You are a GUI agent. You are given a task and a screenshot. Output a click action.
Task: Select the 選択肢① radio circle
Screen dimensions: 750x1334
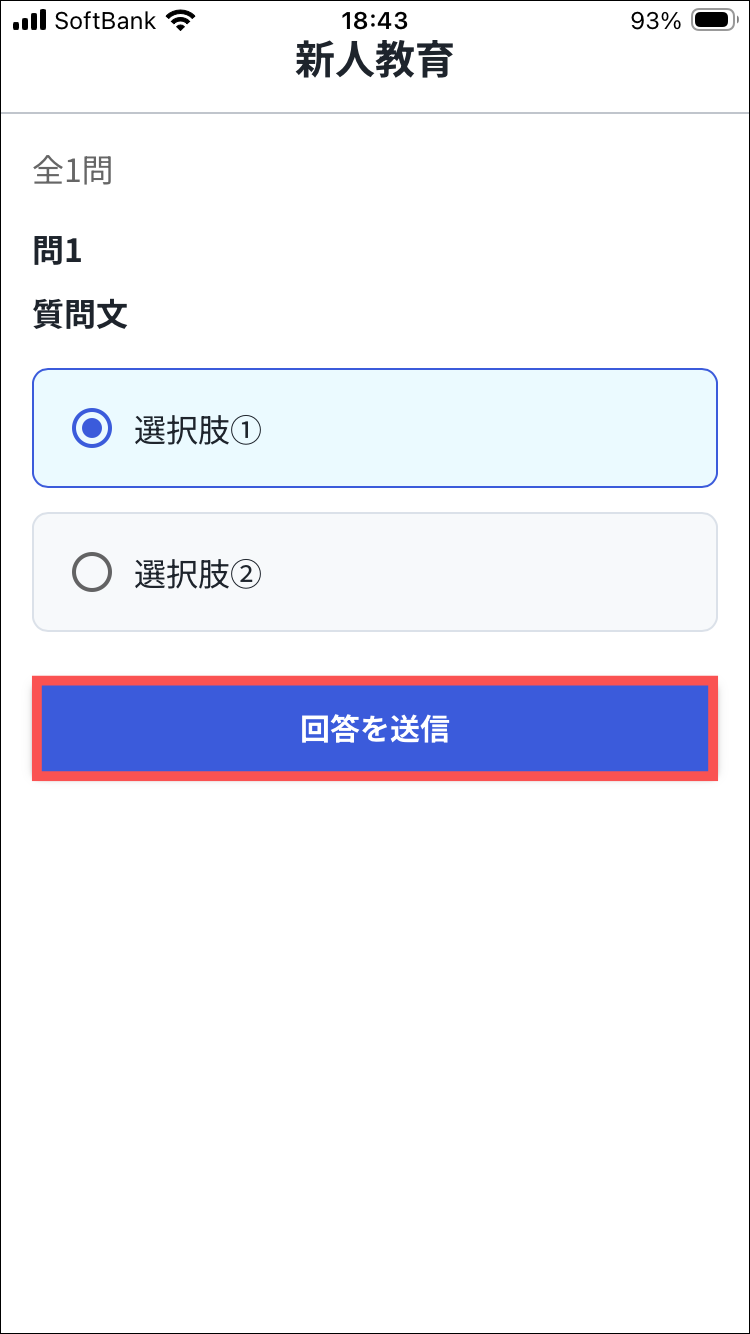coord(92,429)
